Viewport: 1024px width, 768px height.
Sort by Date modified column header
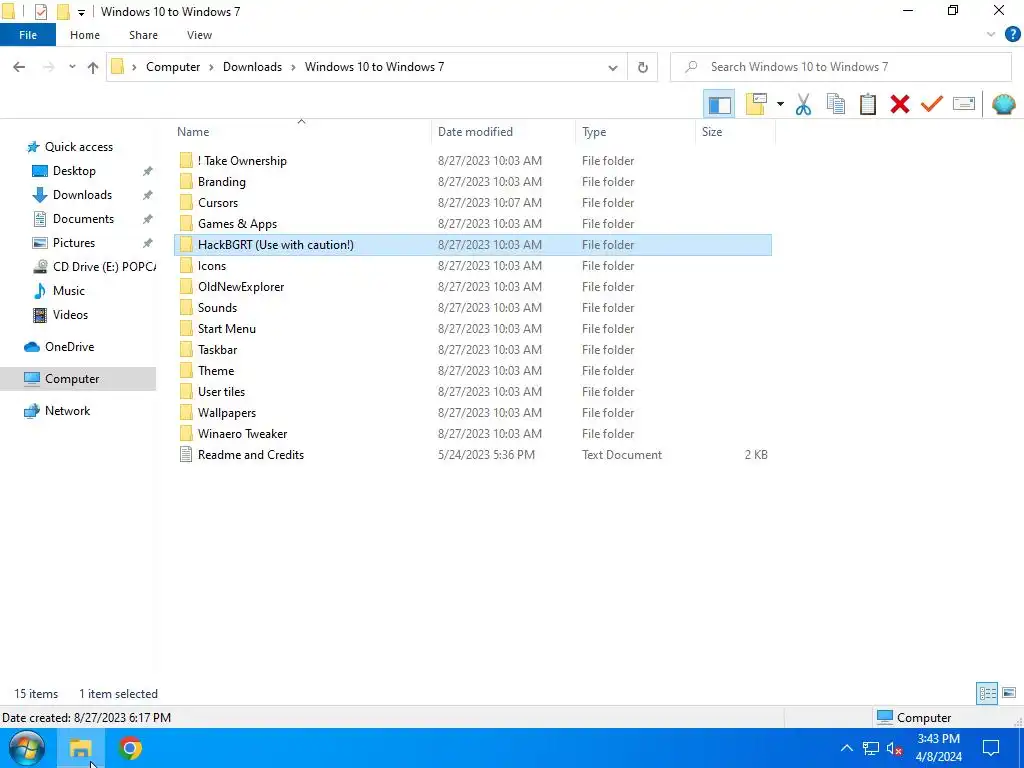pos(475,132)
